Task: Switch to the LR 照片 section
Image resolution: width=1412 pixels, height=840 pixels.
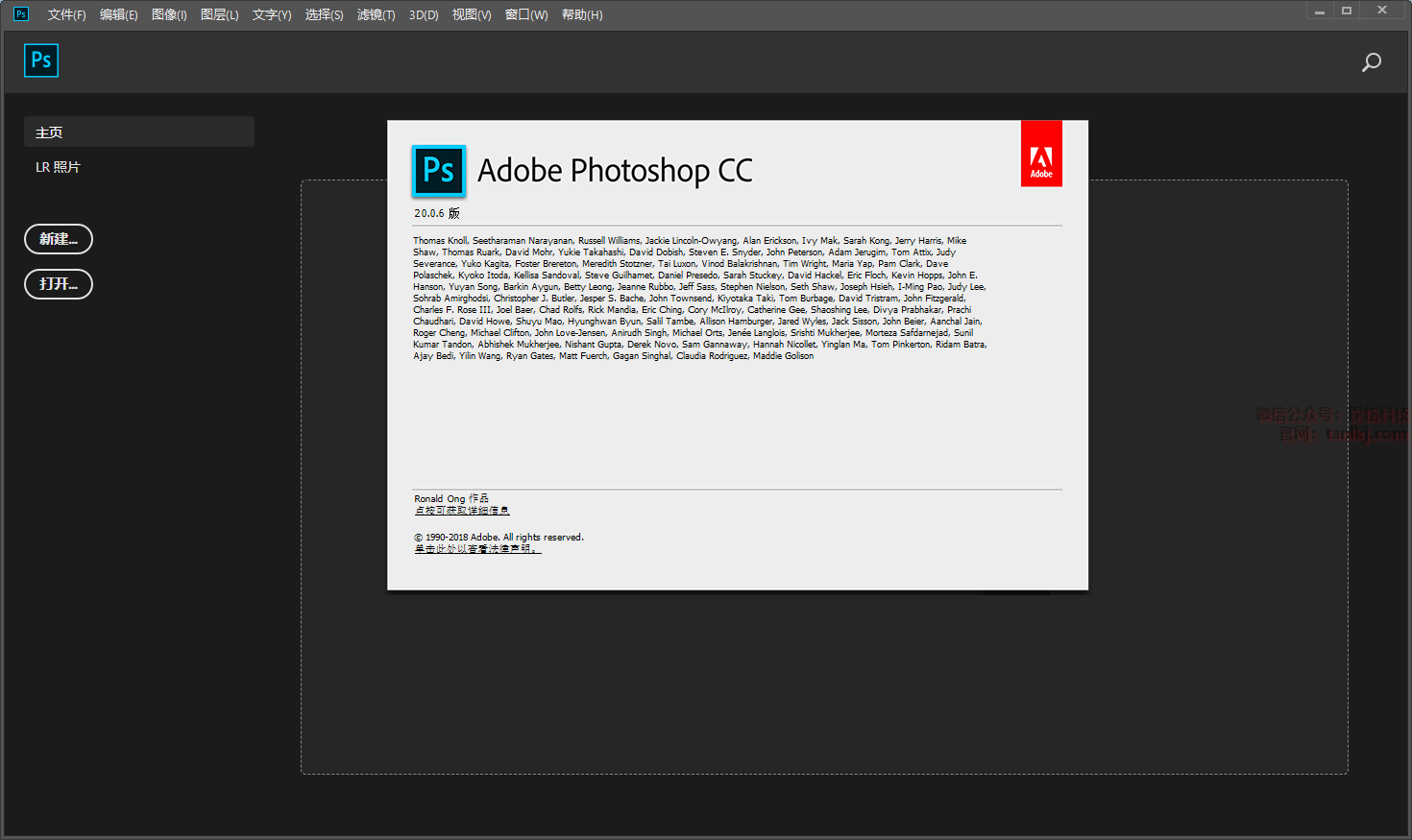Action: [58, 167]
